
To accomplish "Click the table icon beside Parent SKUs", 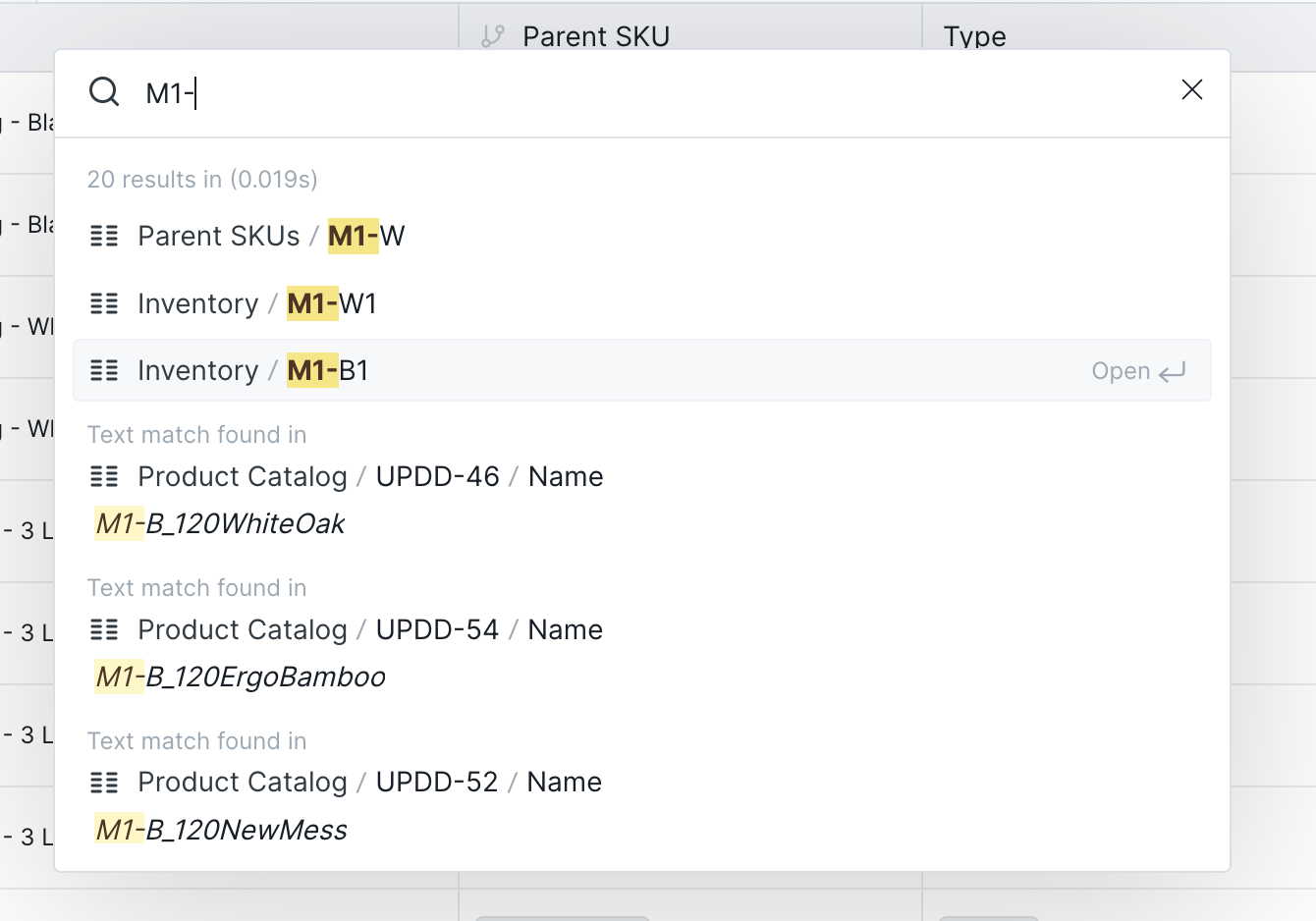I will click(x=104, y=236).
